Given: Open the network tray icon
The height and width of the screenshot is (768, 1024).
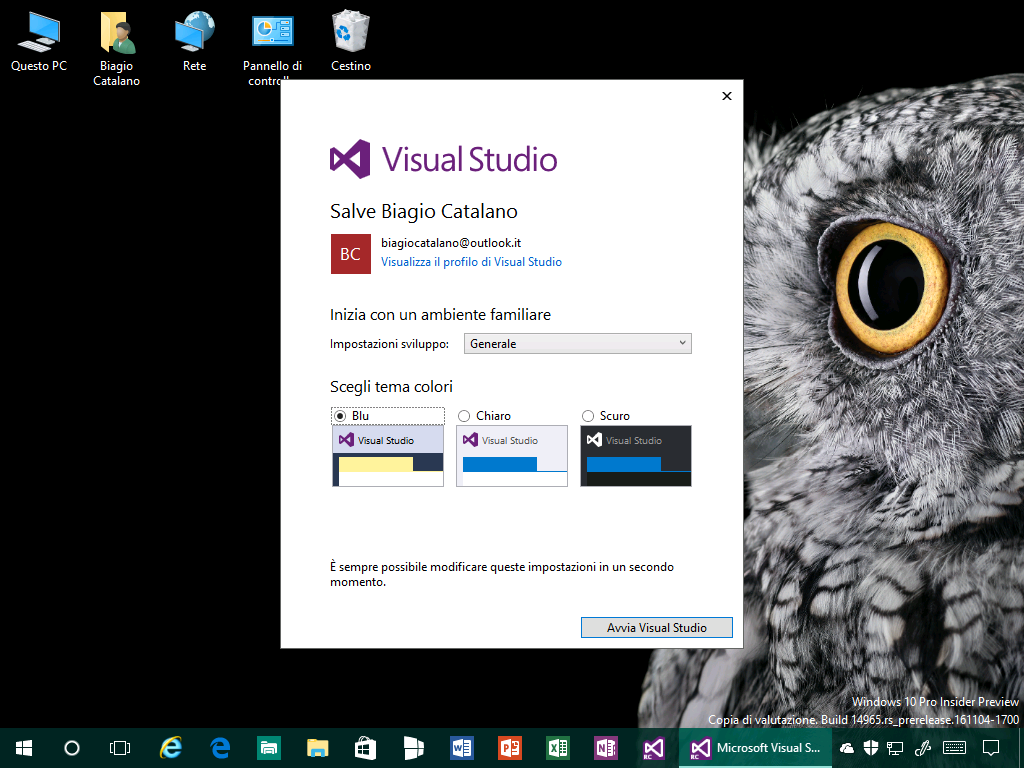Looking at the screenshot, I should (895, 748).
